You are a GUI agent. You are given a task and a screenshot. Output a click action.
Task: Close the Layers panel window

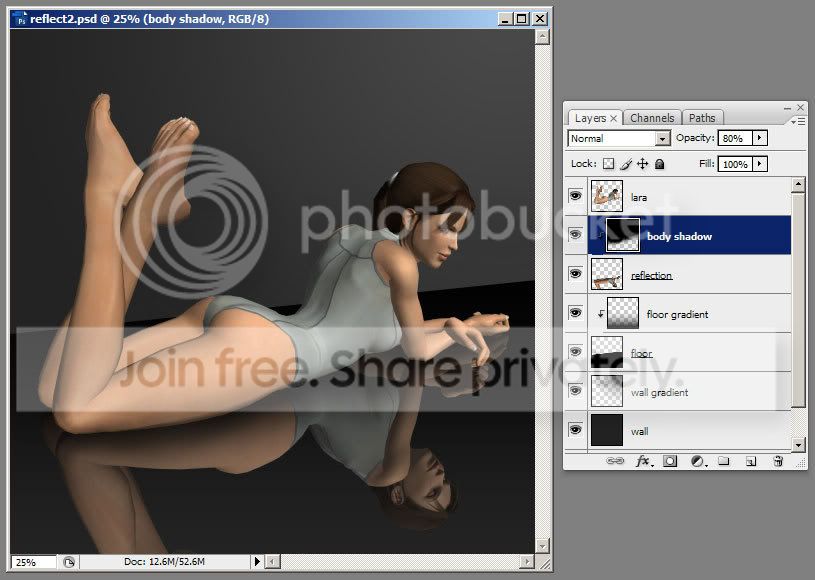800,108
